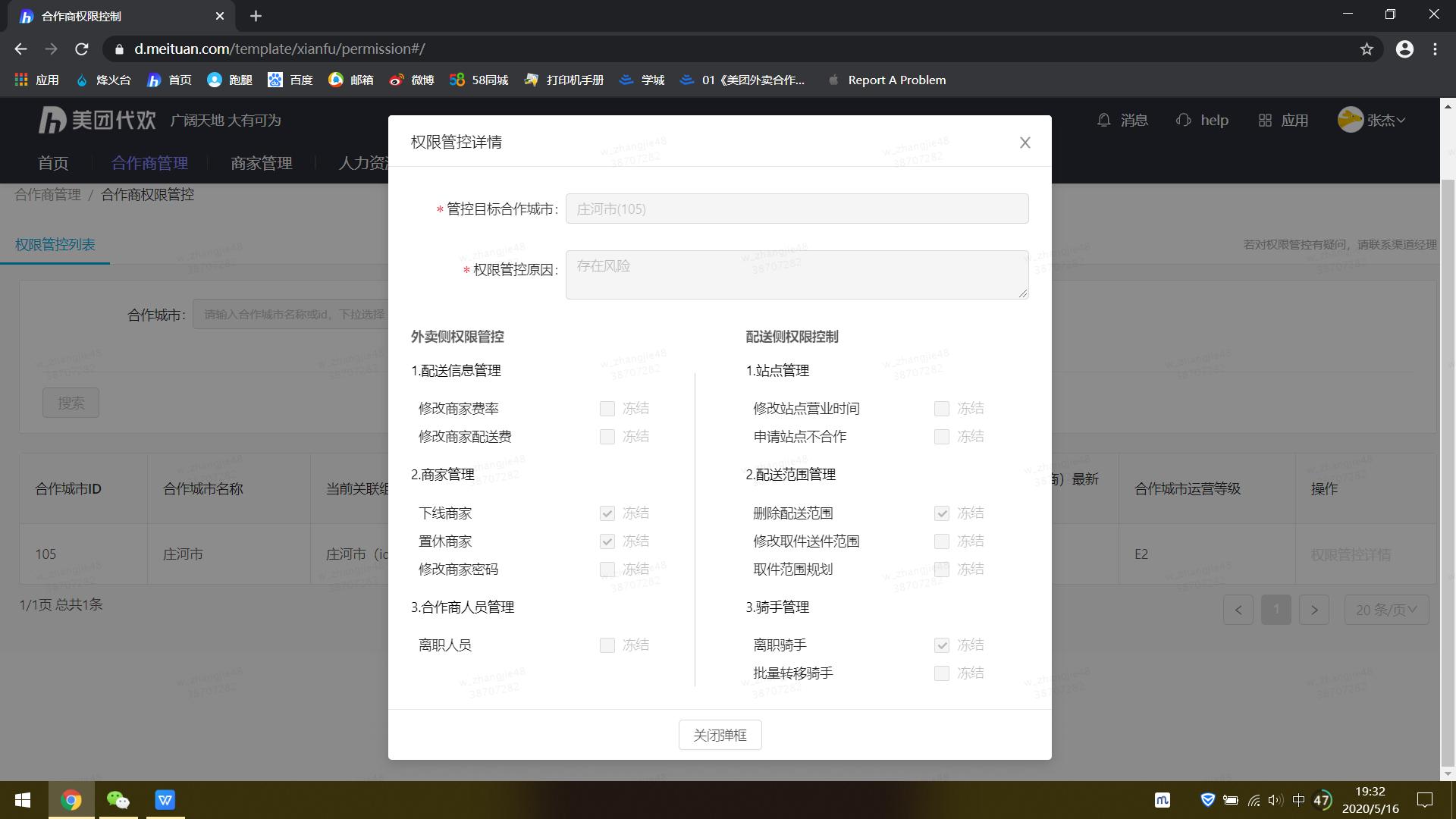Expand the 张杰 user menu
1456x819 pixels.
(1384, 120)
